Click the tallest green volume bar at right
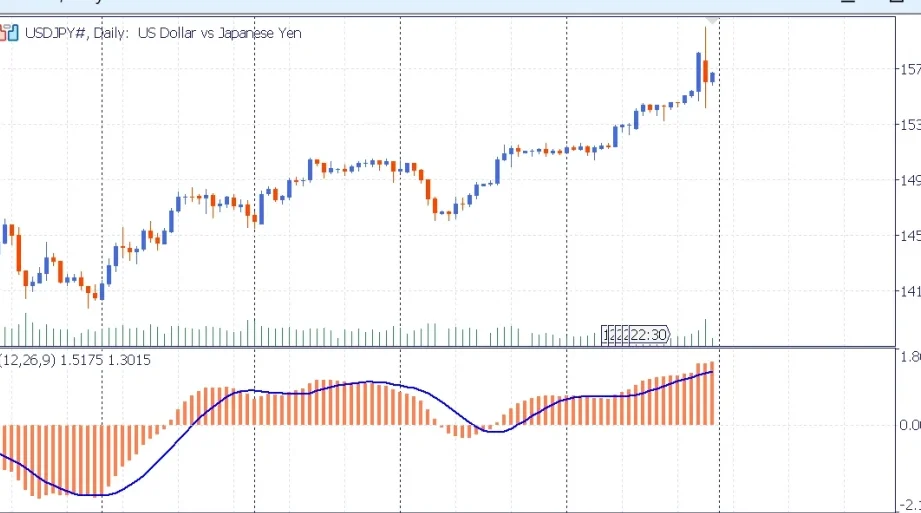Image resolution: width=921 pixels, height=513 pixels. click(705, 332)
